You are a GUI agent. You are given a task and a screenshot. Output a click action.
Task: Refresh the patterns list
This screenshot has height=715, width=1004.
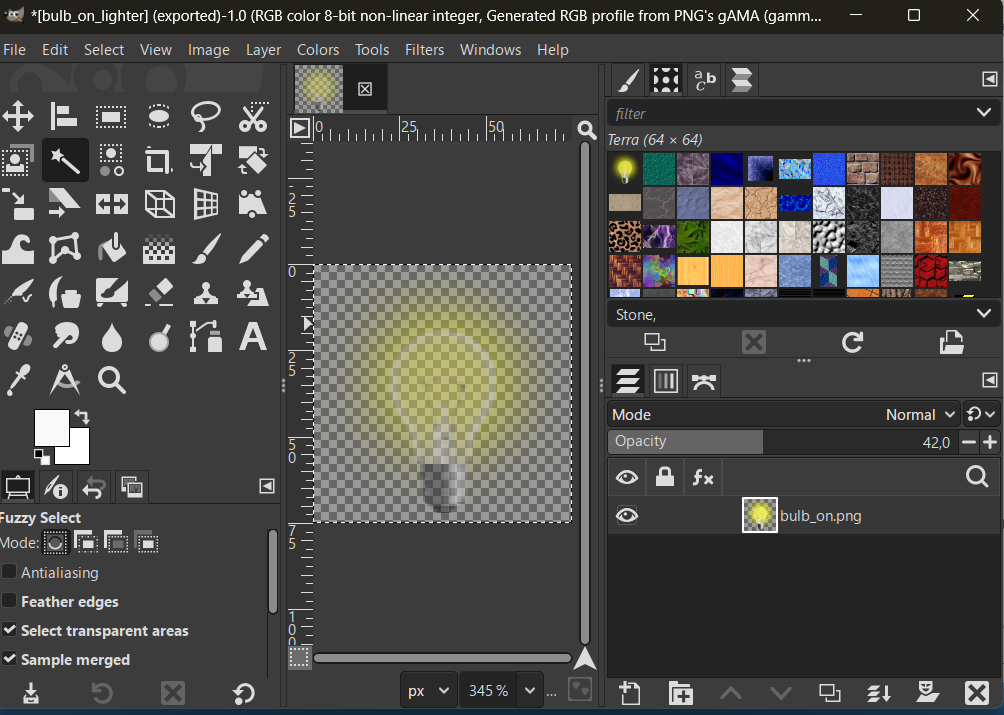[x=852, y=342]
